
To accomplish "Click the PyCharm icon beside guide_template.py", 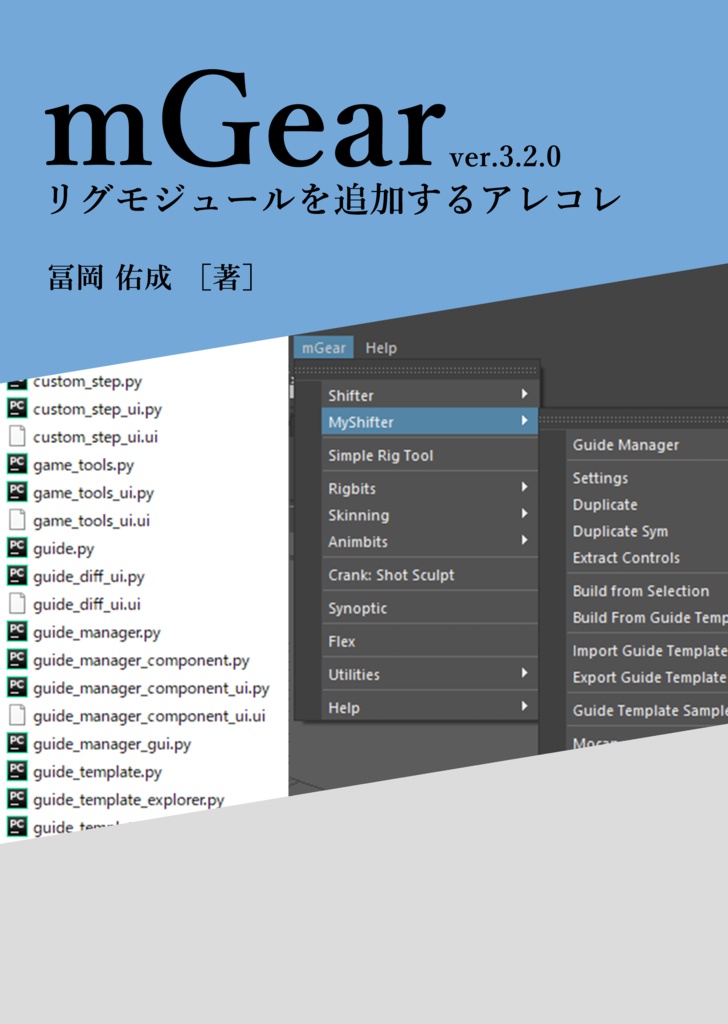I will [17, 771].
